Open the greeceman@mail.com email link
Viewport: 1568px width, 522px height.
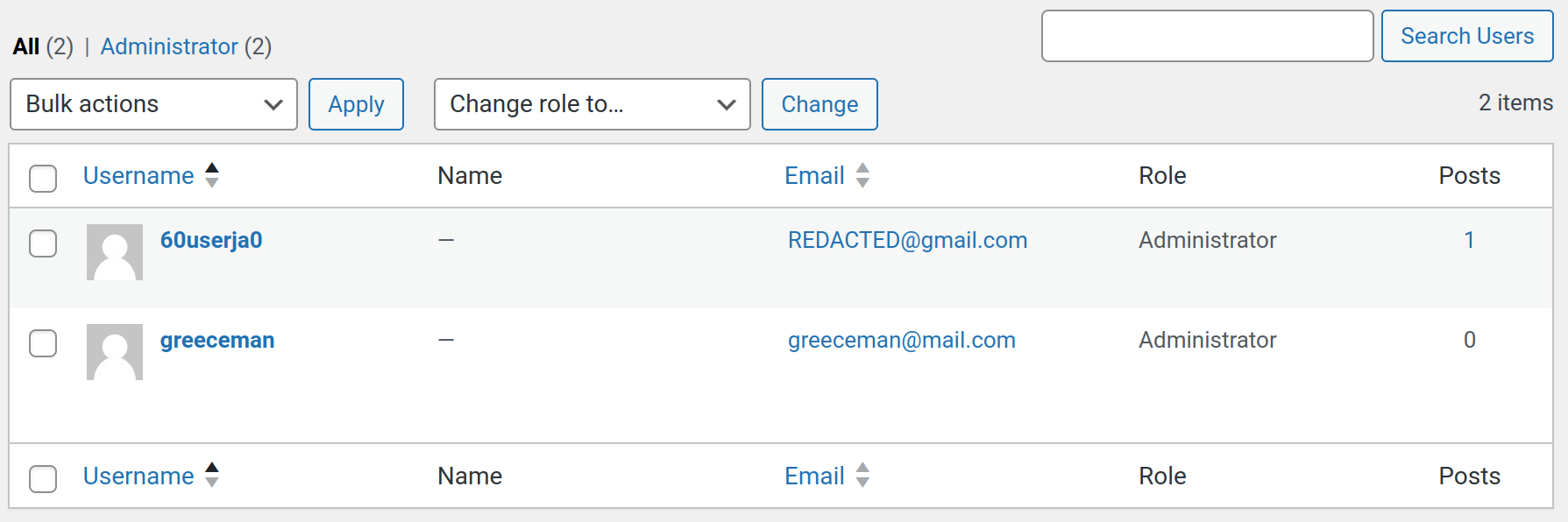point(901,340)
